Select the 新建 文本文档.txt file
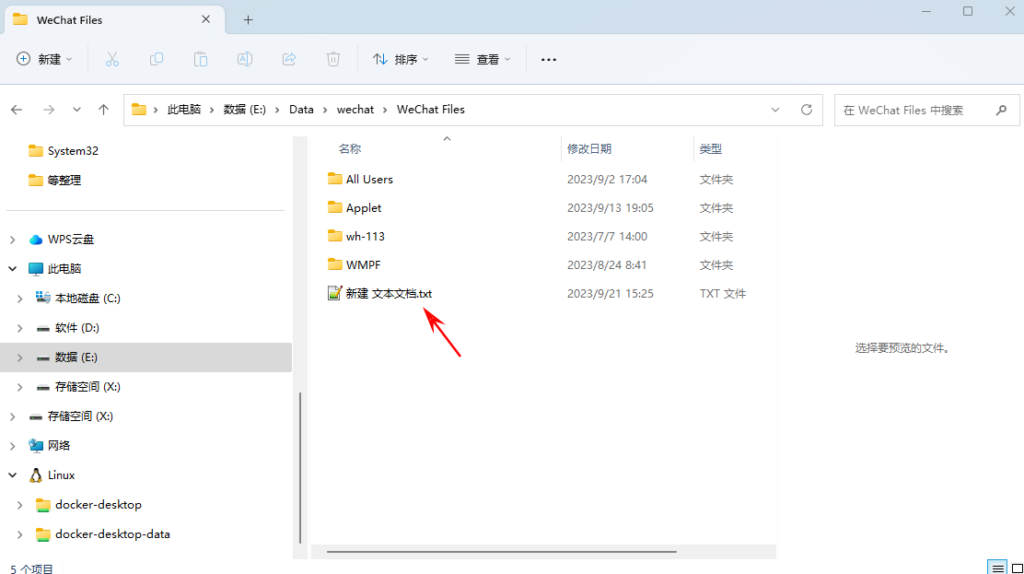1024x574 pixels. coord(388,294)
